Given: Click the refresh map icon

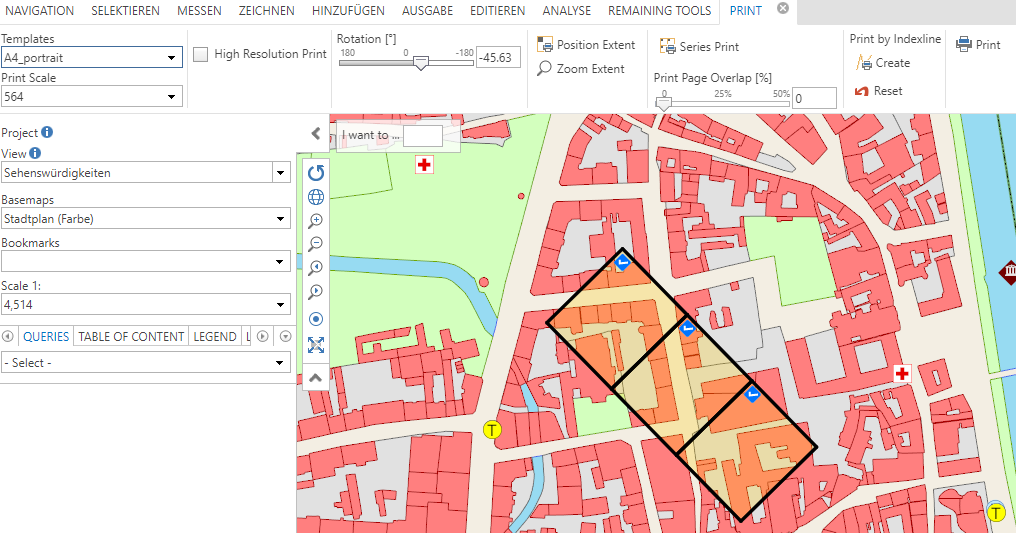Looking at the screenshot, I should (316, 173).
